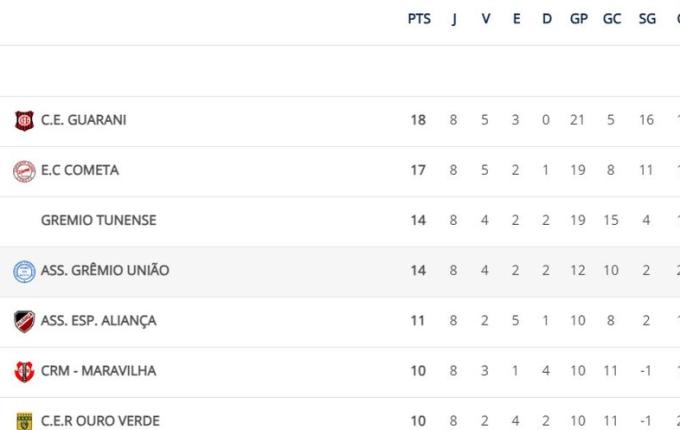
Task: Click the GP goals-for column header
Action: (x=579, y=19)
